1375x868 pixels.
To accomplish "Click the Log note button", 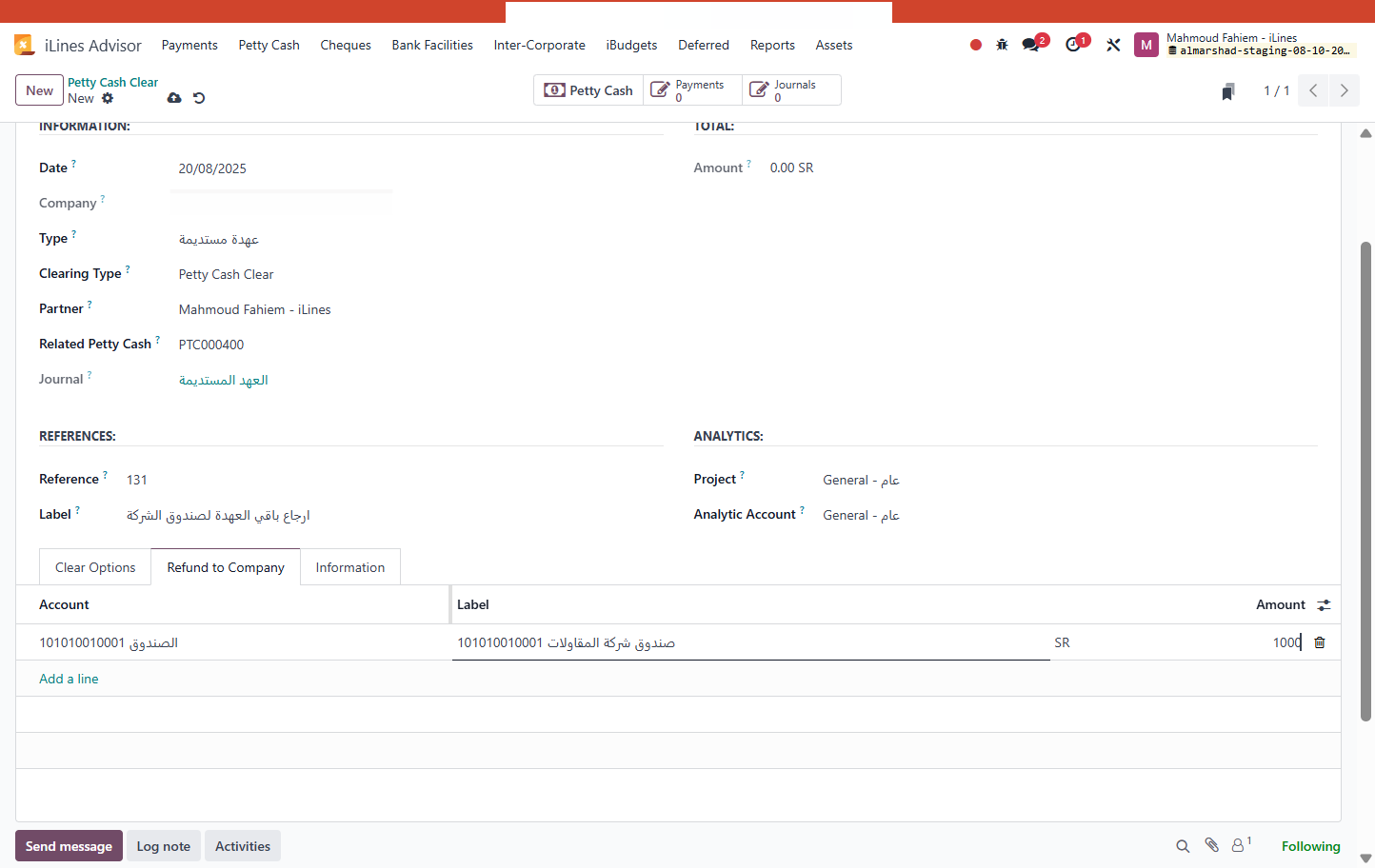I will 164,846.
